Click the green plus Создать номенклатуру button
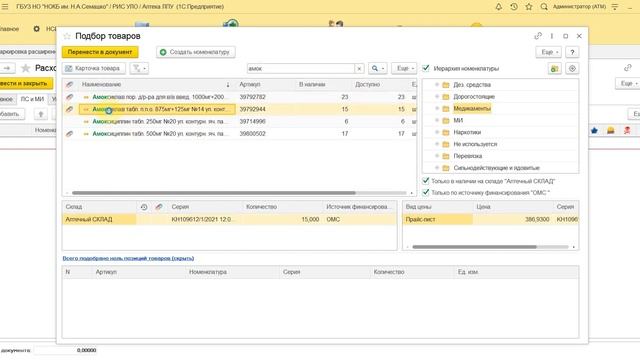This screenshot has width=640, height=360. pos(196,52)
